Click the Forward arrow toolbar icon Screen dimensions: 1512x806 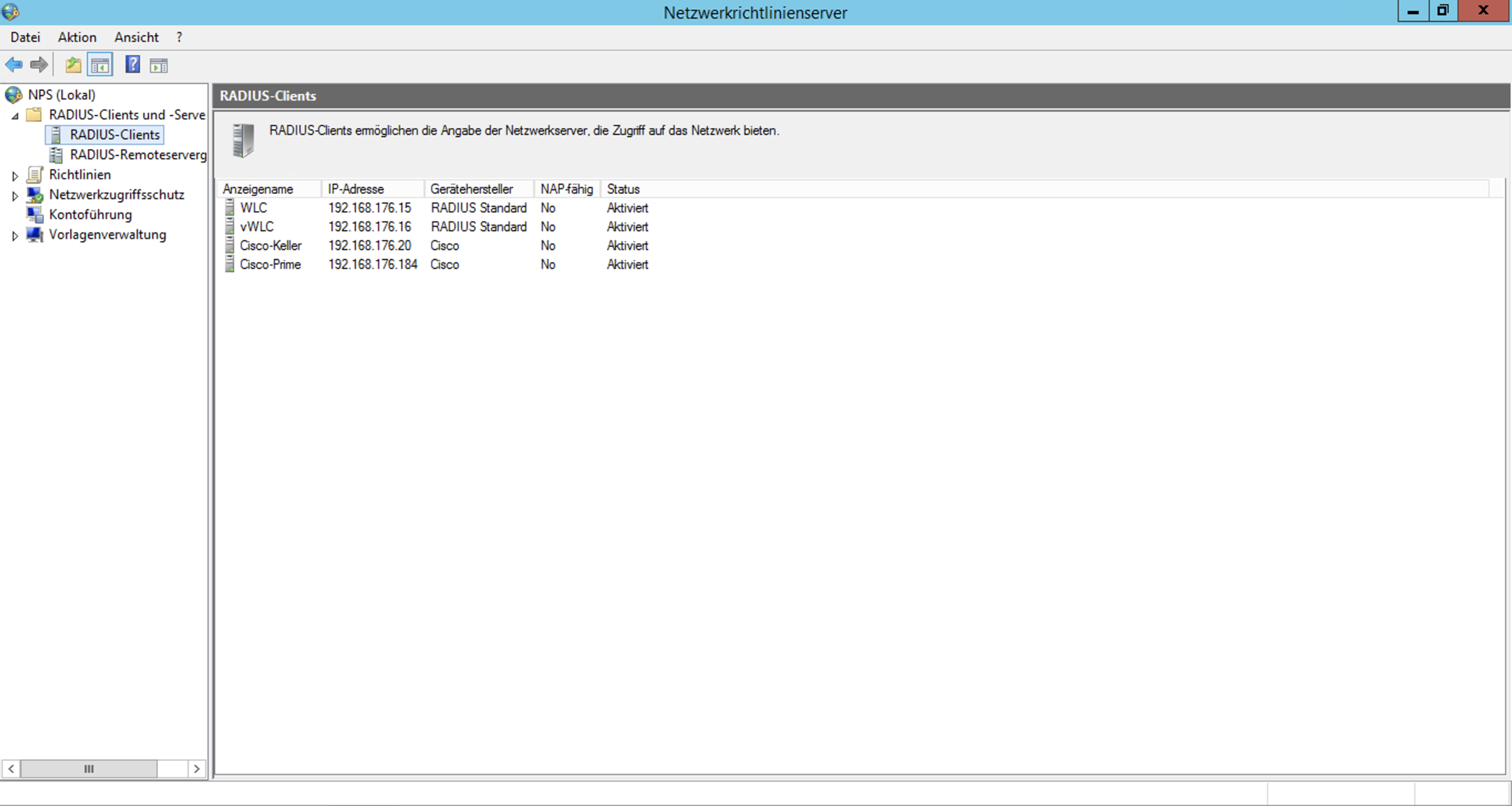[39, 64]
